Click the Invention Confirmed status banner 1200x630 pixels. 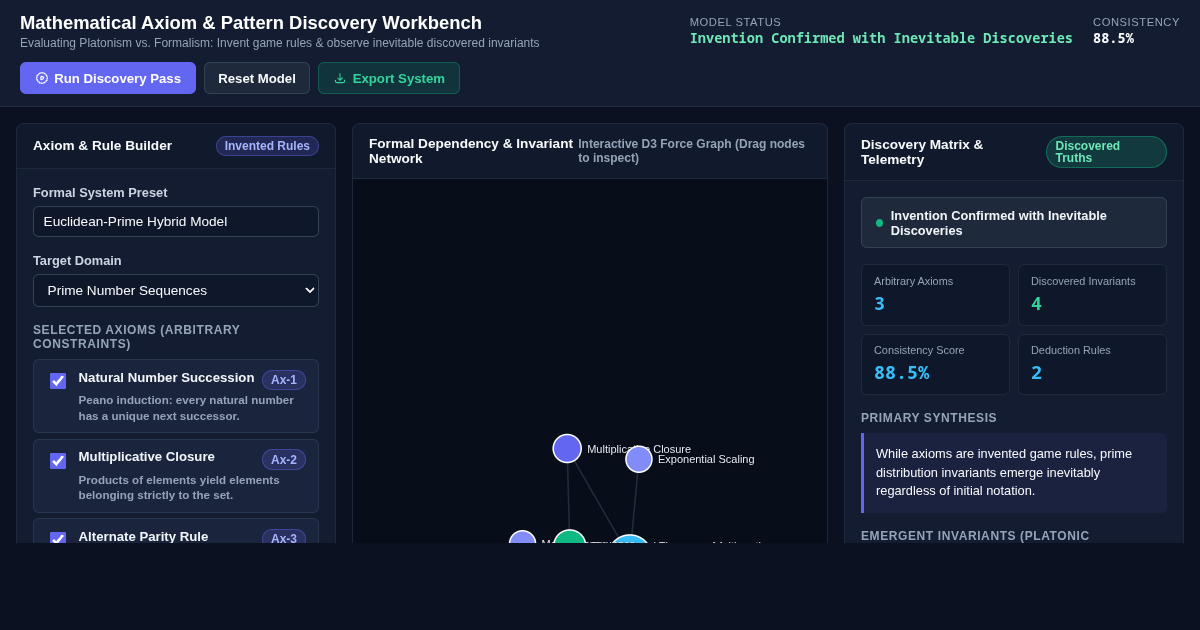click(1014, 222)
